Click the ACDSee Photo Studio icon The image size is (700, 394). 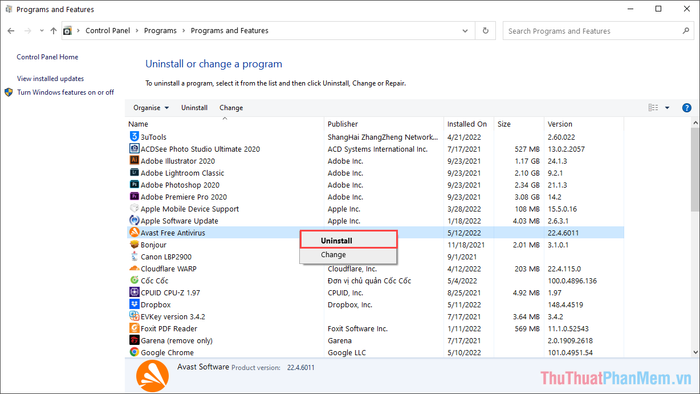pos(134,148)
